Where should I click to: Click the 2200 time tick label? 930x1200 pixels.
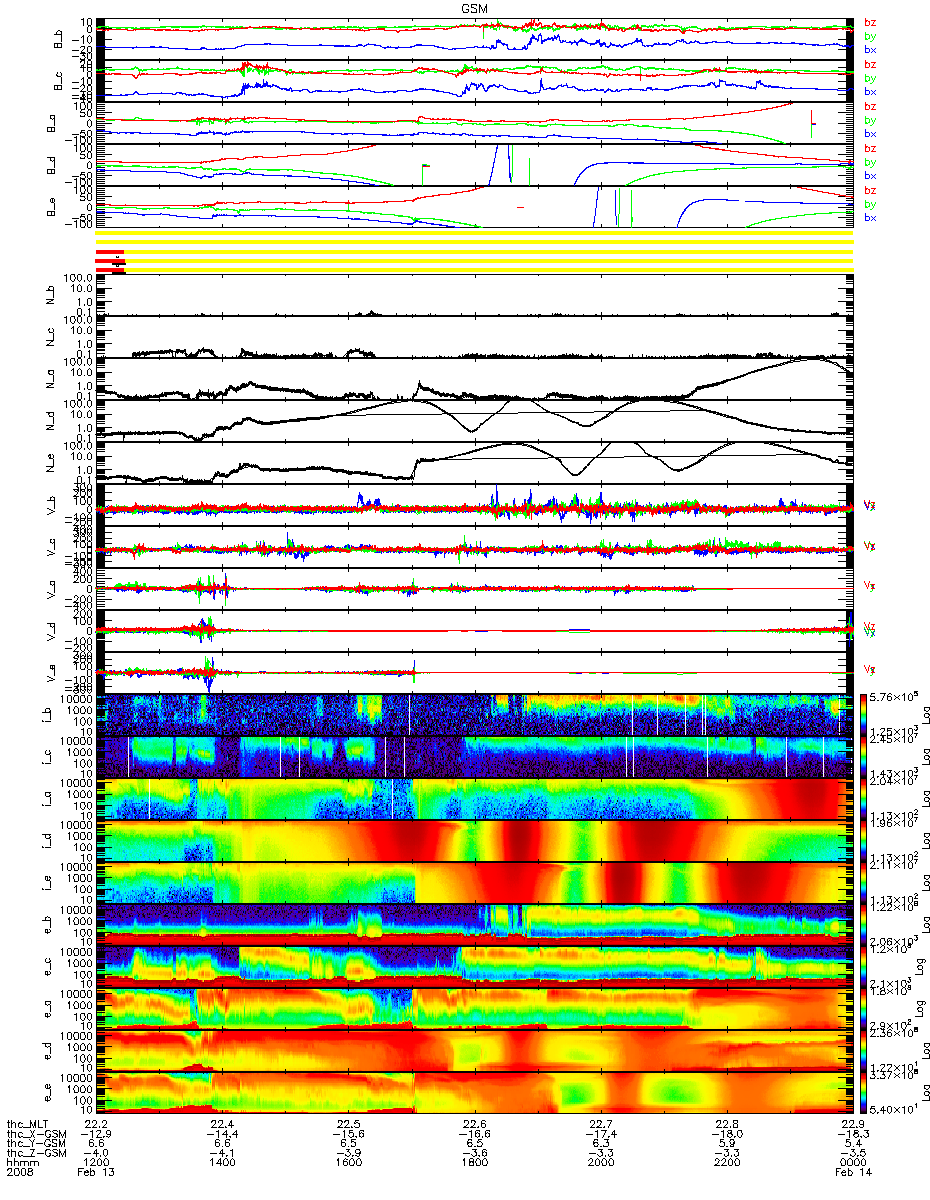[726, 1164]
